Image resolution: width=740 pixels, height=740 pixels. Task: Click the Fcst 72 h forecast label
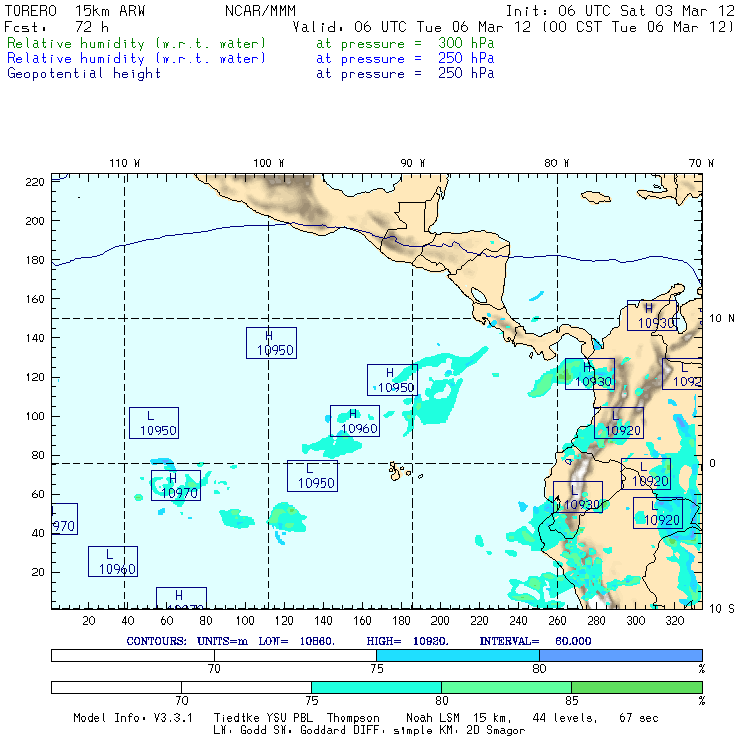56,26
